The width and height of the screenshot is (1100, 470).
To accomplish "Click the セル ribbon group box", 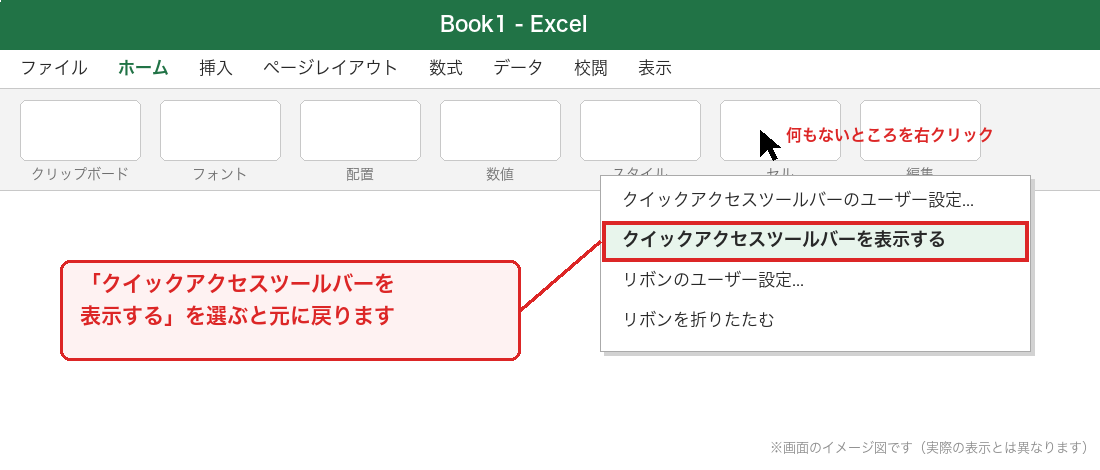I will (x=780, y=130).
